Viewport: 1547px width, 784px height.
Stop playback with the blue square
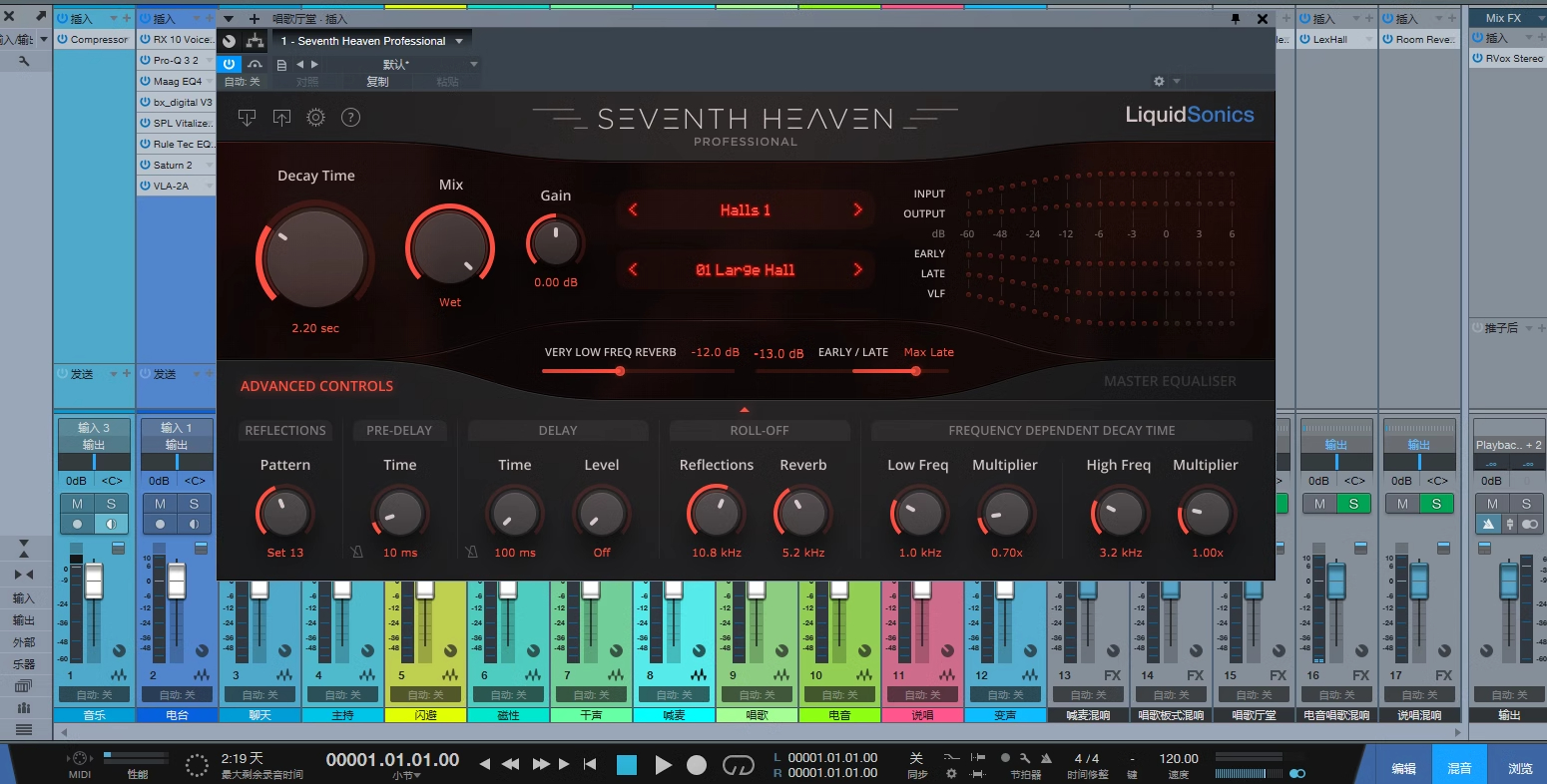[627, 765]
